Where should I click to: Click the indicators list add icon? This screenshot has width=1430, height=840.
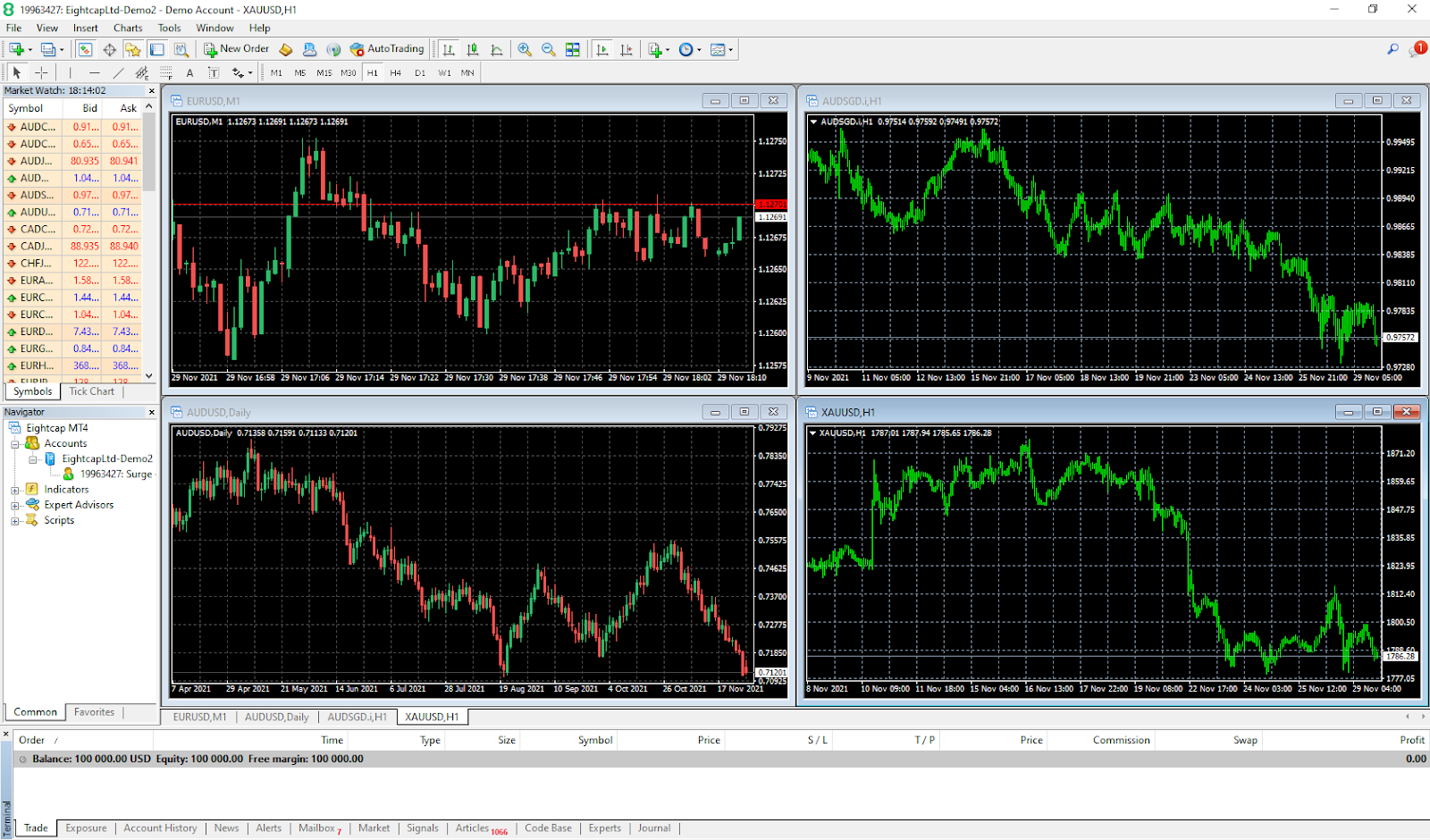(655, 50)
